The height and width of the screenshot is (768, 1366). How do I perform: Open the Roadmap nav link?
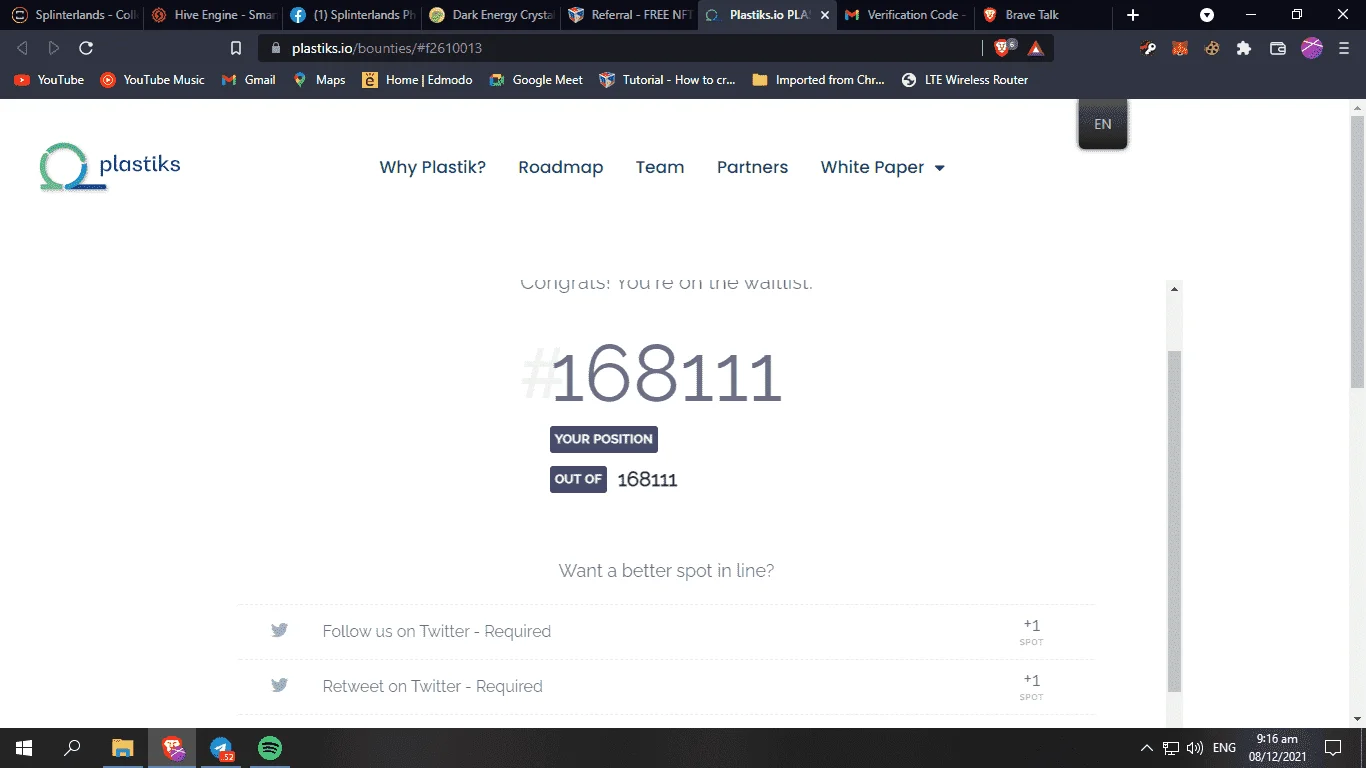561,167
